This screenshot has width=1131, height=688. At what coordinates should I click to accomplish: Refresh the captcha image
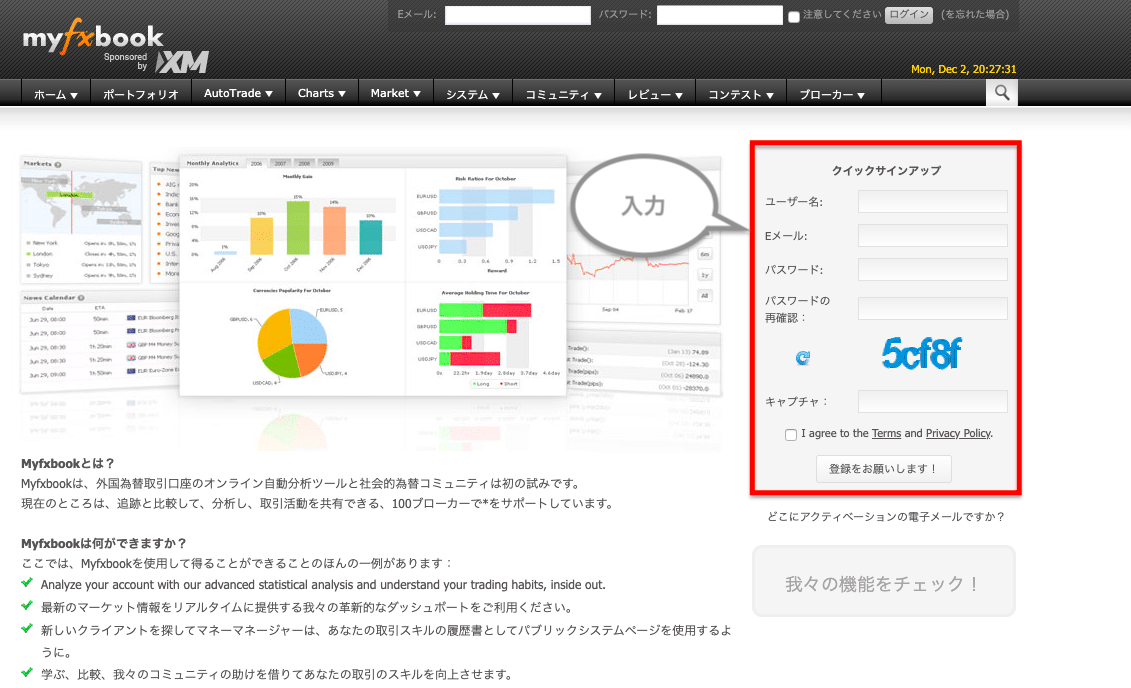(803, 357)
